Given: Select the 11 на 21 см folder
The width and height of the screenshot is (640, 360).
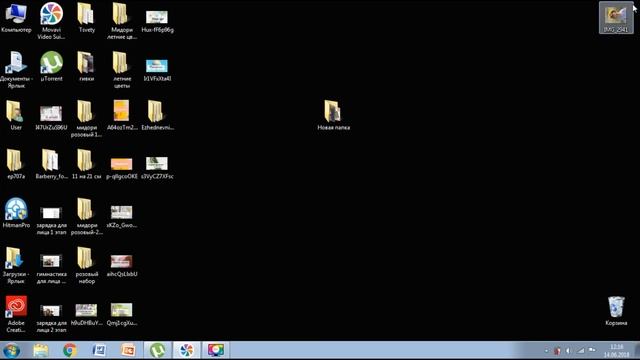Looking at the screenshot, I should pos(87,164).
